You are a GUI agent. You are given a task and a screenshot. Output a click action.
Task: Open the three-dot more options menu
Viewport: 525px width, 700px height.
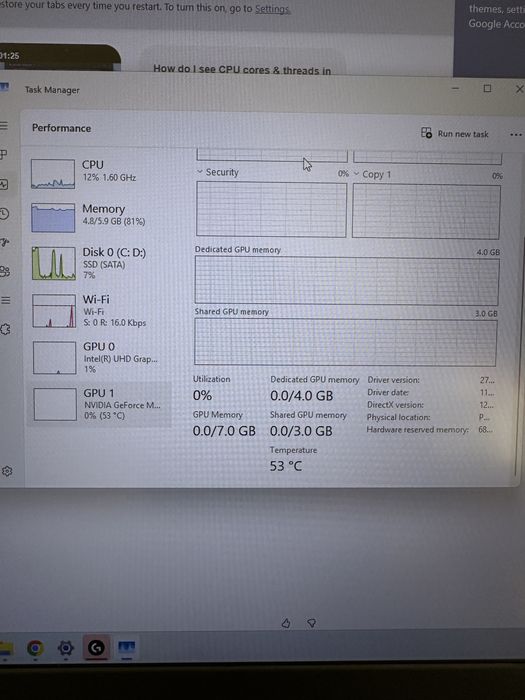pyautogui.click(x=516, y=134)
